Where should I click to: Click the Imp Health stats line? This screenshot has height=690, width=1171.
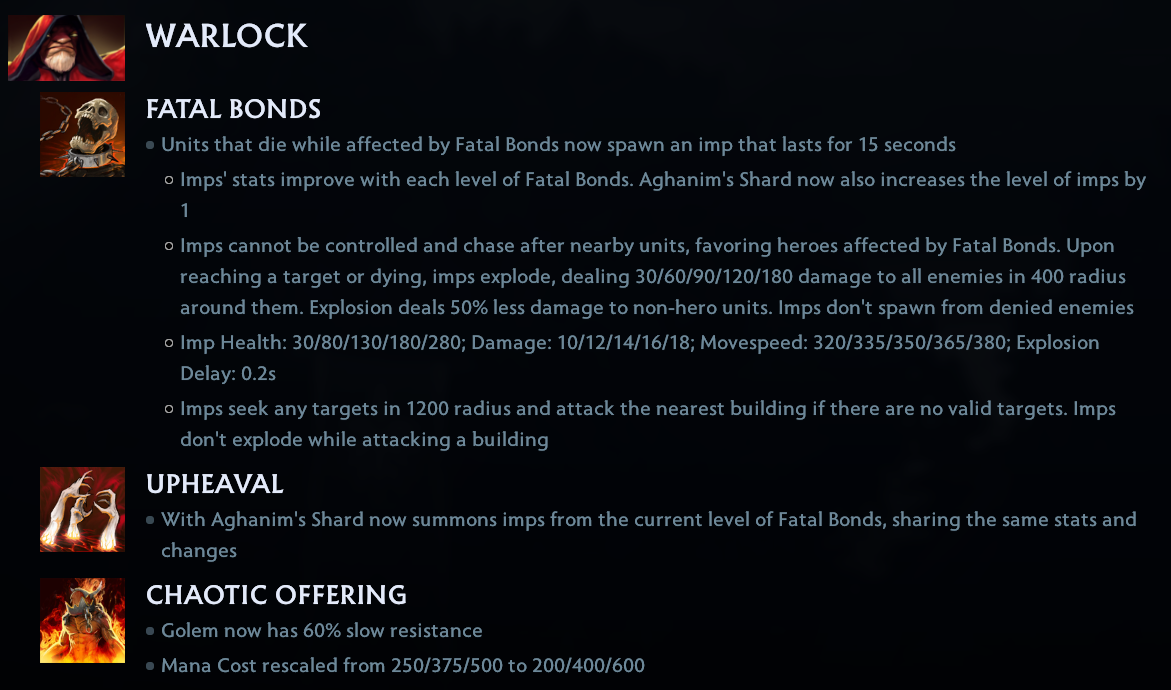tap(639, 343)
